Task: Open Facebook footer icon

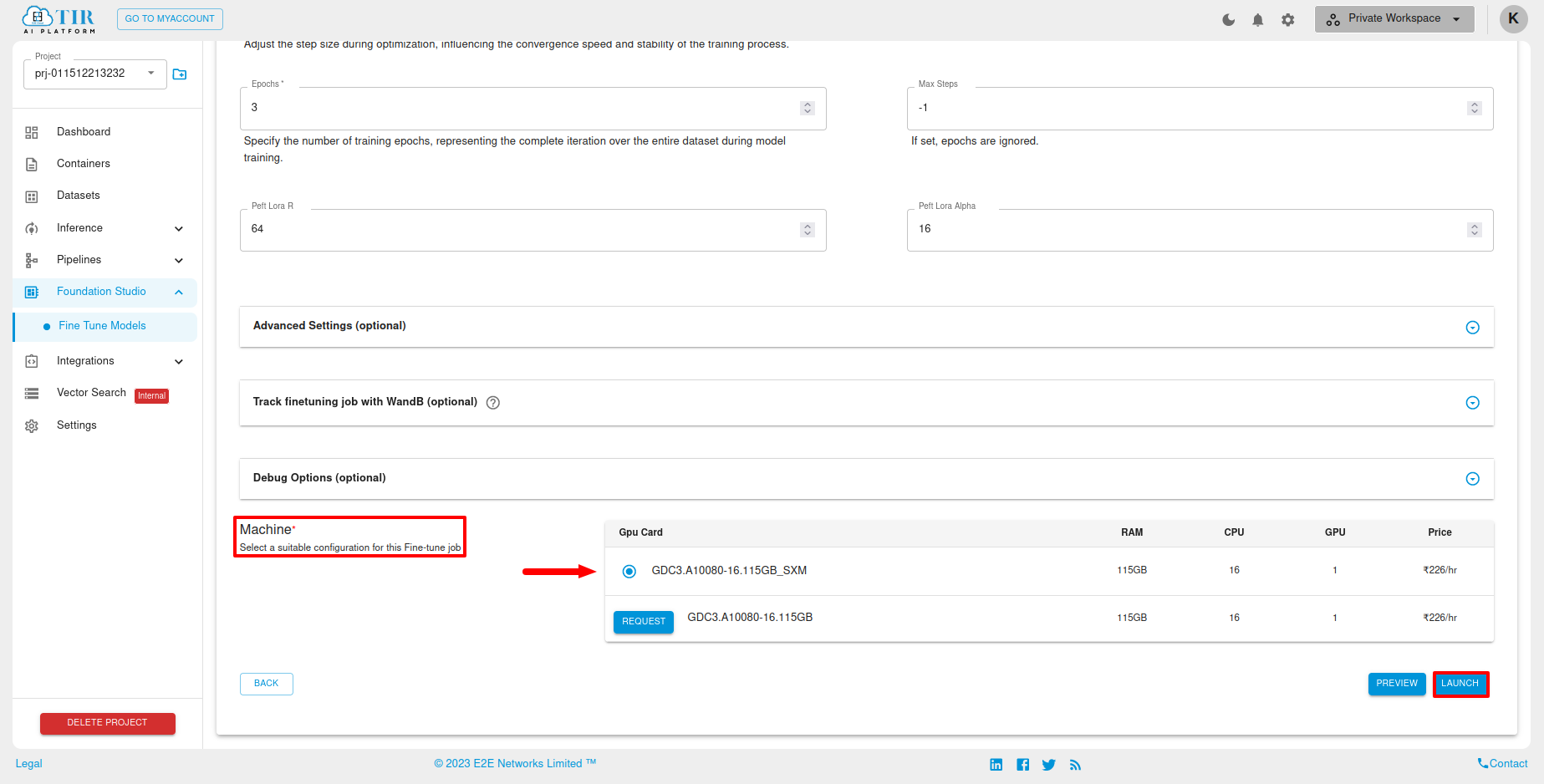Action: 1023,765
